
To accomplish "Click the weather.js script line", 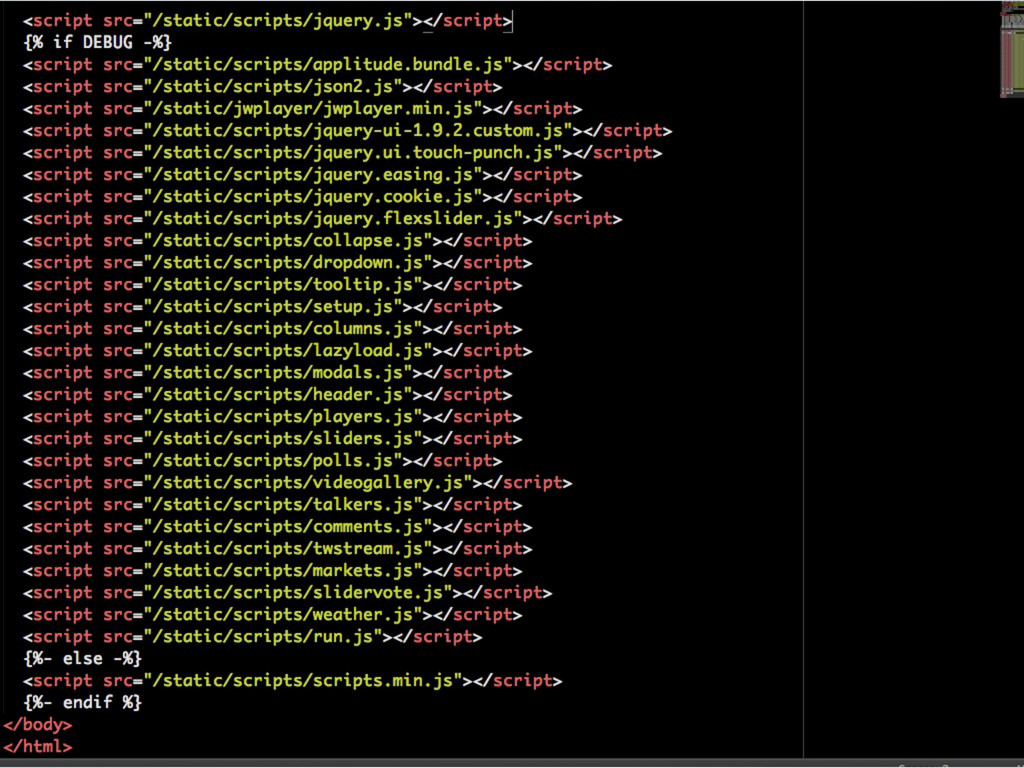I will [x=272, y=615].
